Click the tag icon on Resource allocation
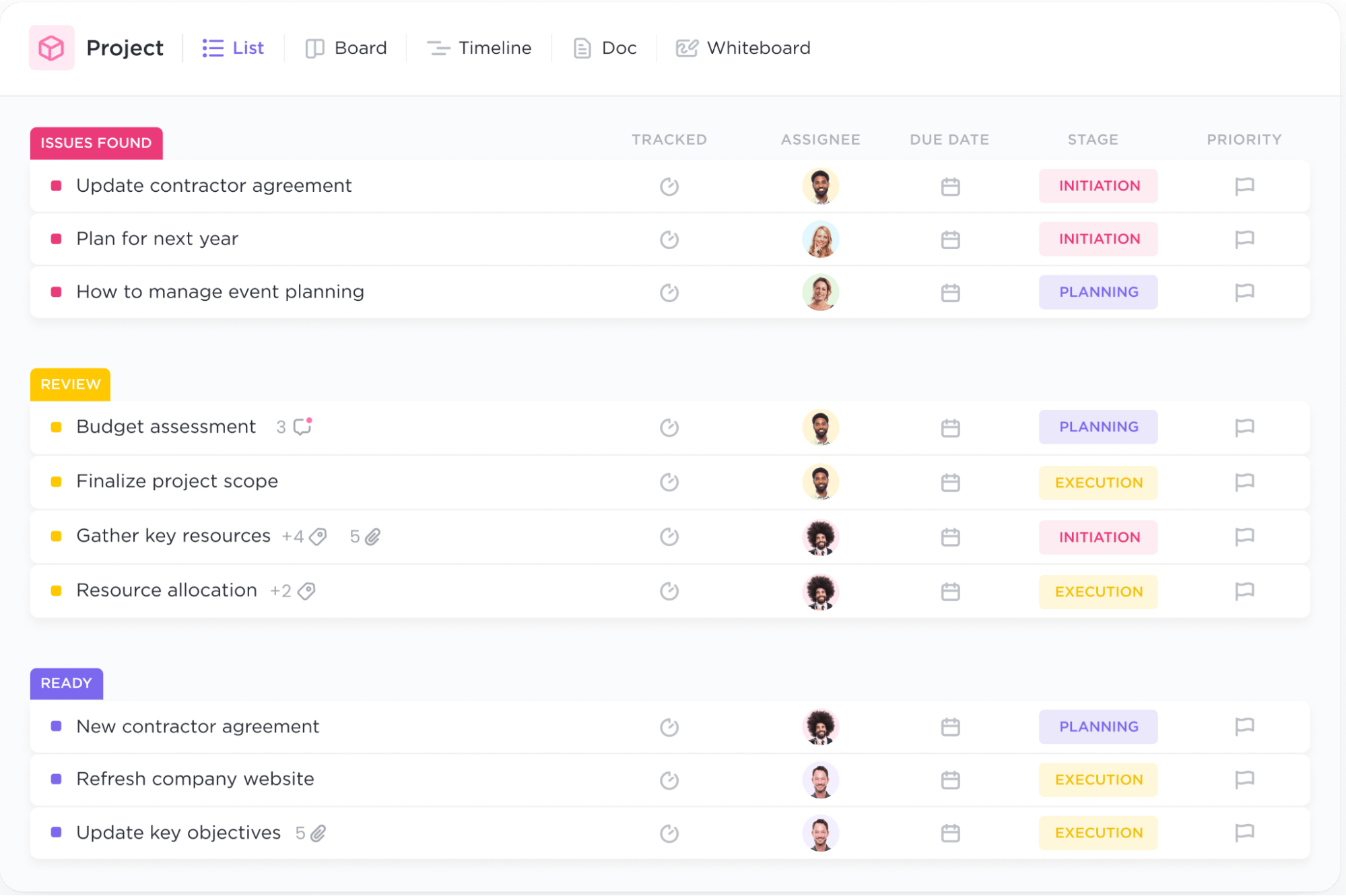1346x896 pixels. coord(306,591)
